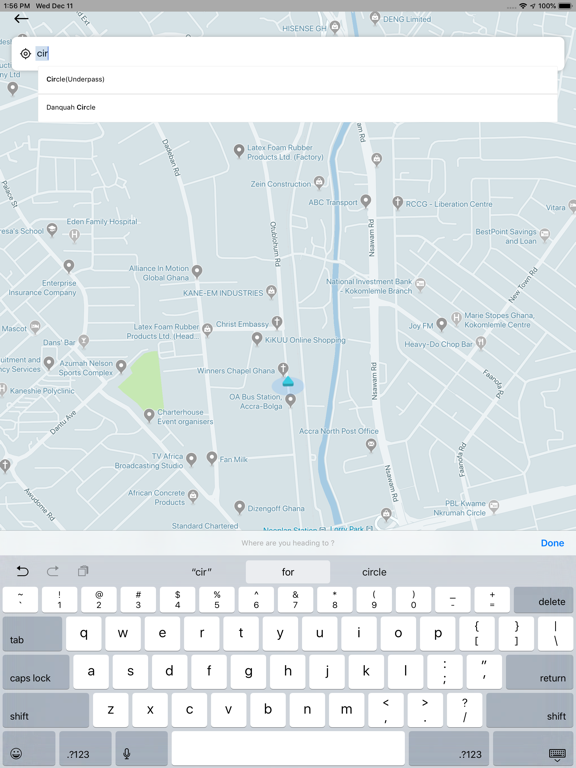Tap the current location target icon

(x=25, y=53)
